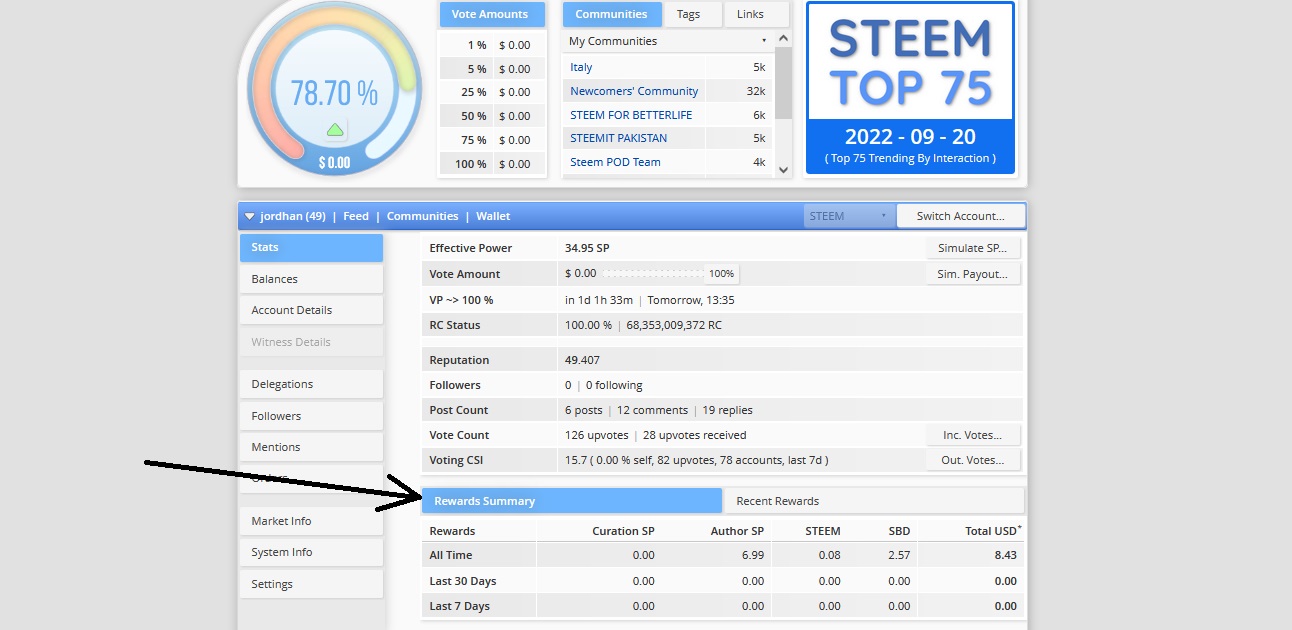Screen dimensions: 1292x630
Task: Open the Vote Amounts tab
Action: pyautogui.click(x=490, y=14)
